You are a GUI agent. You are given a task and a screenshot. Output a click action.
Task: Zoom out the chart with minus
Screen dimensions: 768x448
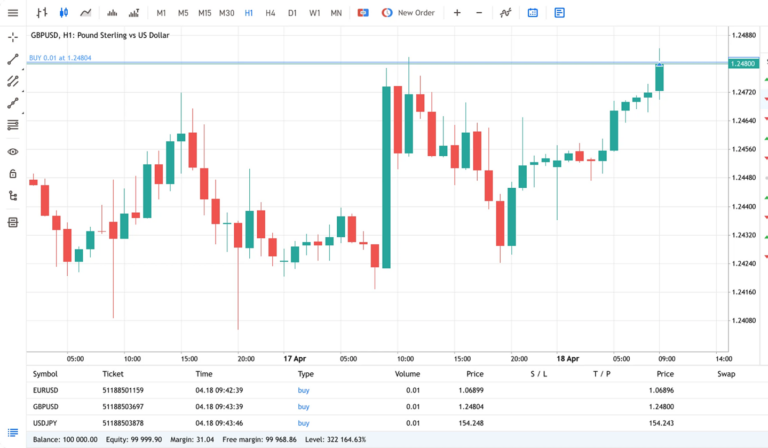coord(479,13)
